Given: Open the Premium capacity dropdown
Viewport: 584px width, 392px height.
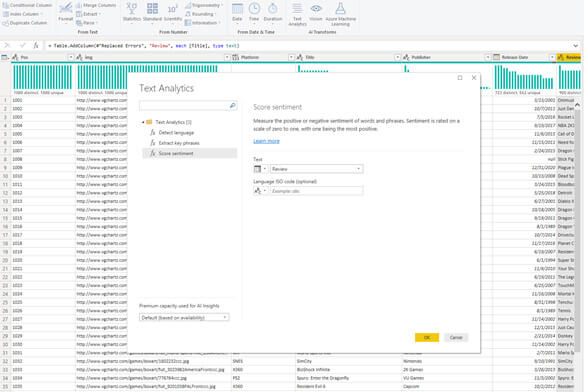Looking at the screenshot, I should coord(184,317).
